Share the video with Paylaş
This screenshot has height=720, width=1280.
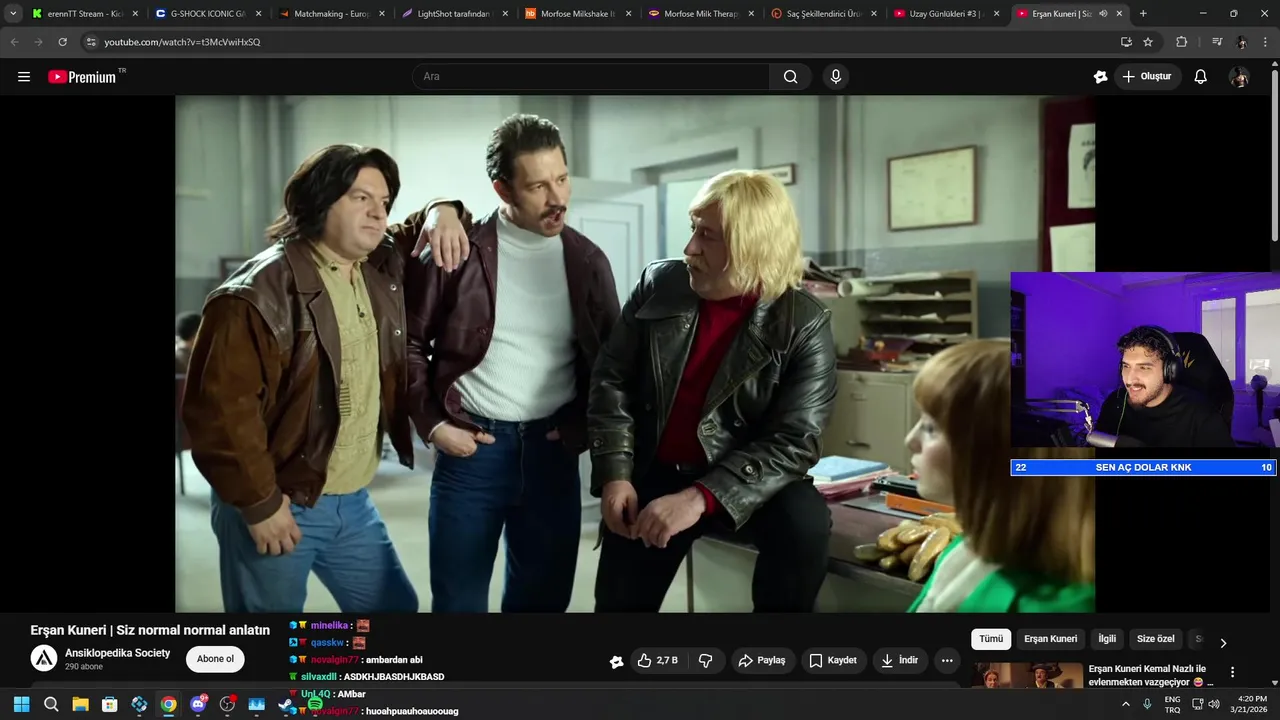click(762, 660)
